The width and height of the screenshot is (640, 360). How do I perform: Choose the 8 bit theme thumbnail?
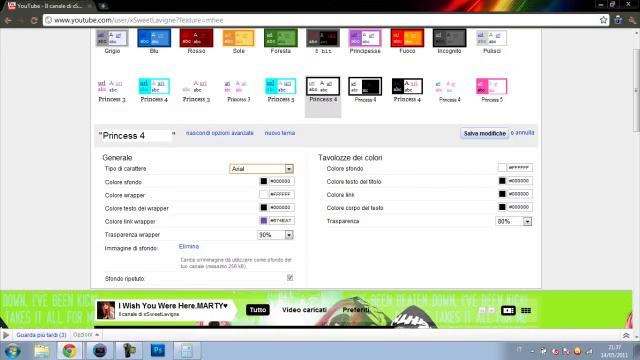323,38
